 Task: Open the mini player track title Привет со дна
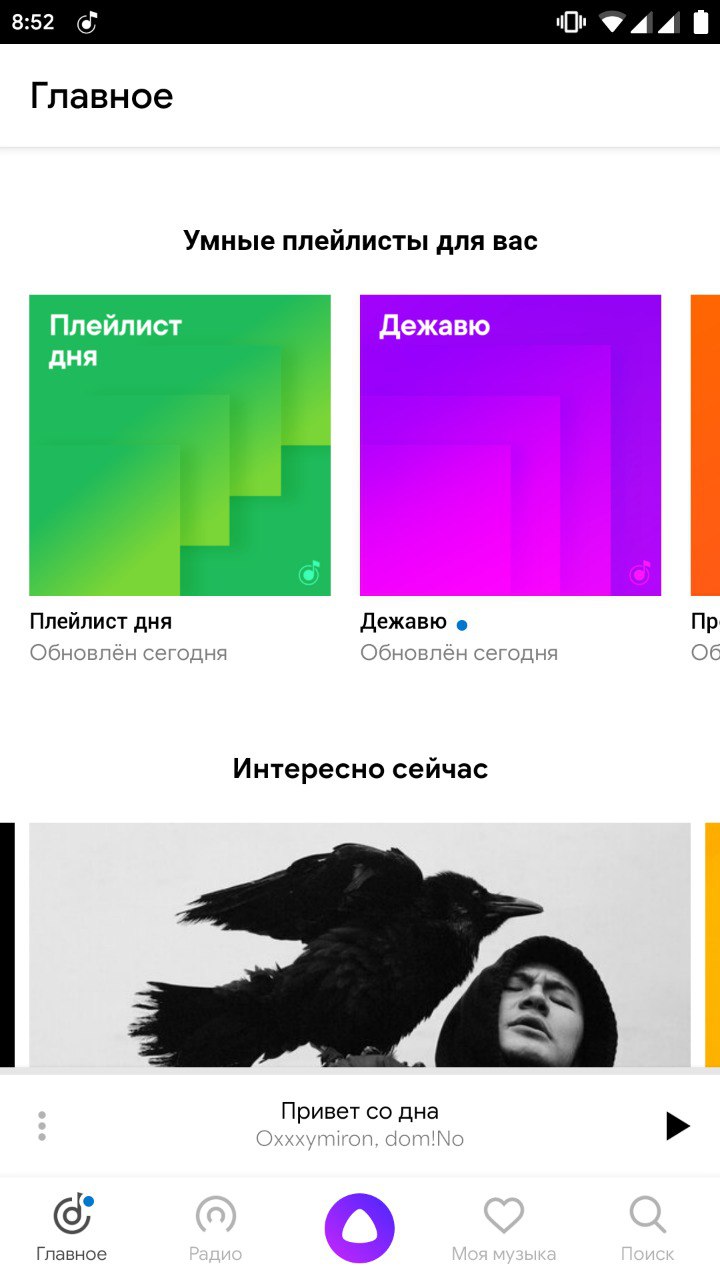(360, 1111)
